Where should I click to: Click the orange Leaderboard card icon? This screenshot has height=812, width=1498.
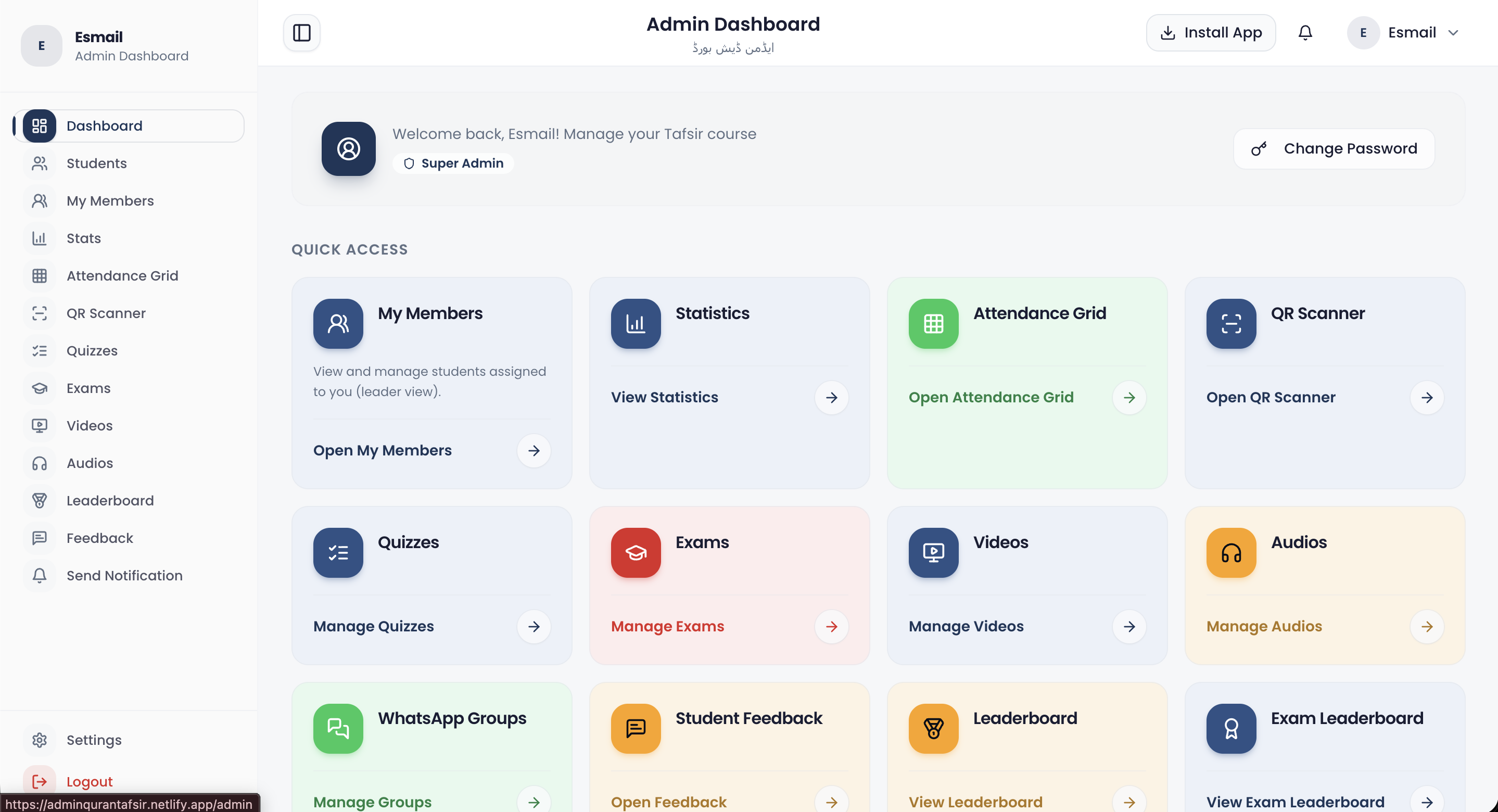(933, 729)
